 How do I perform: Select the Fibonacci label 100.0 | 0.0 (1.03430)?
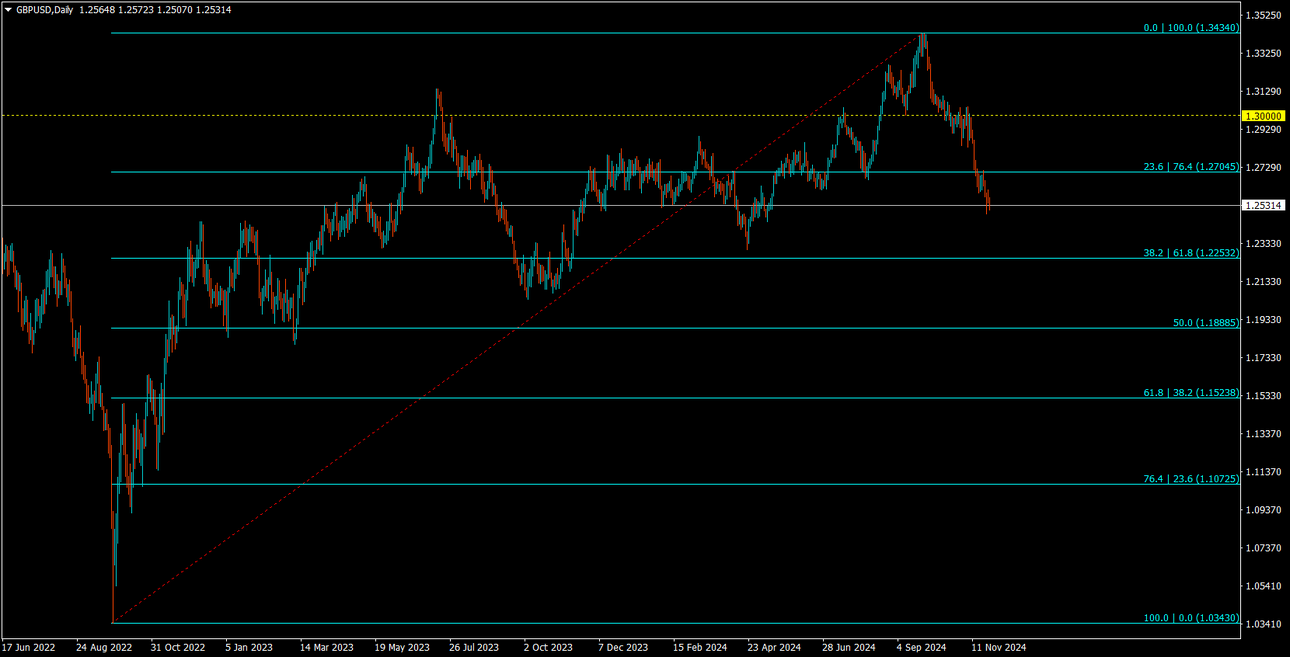pos(1192,618)
